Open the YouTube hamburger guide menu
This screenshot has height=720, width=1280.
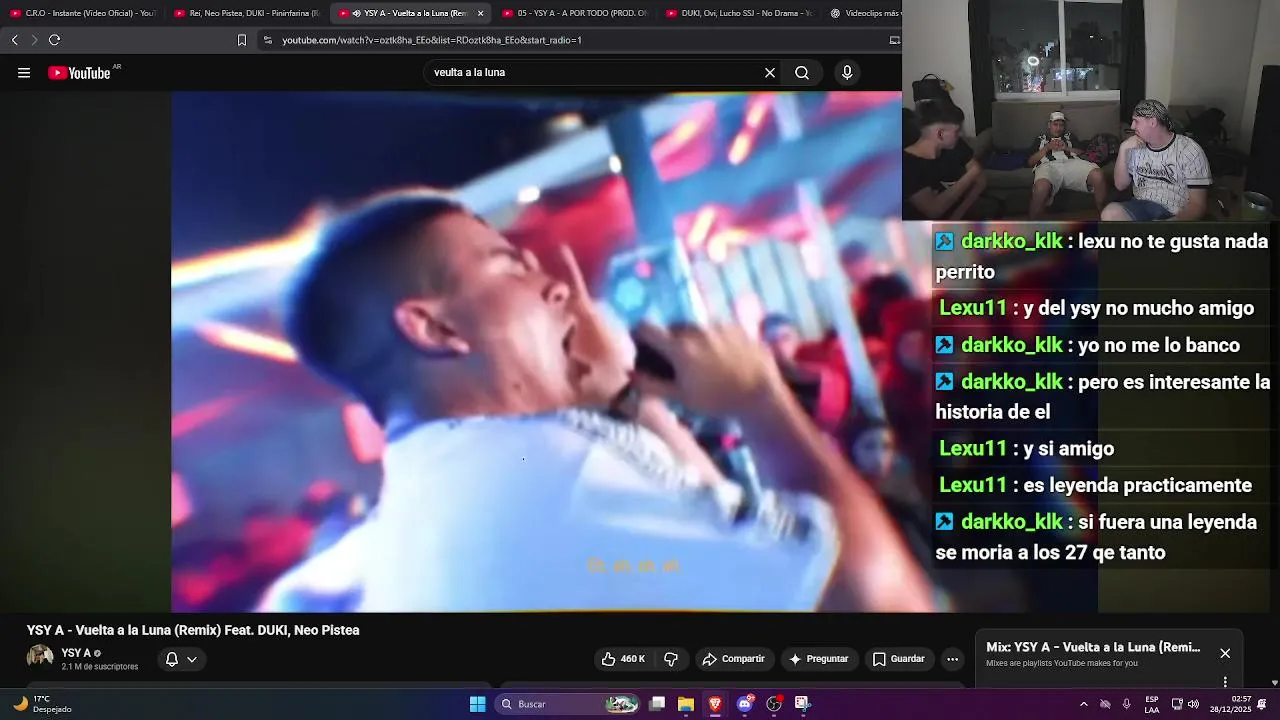[x=24, y=73]
